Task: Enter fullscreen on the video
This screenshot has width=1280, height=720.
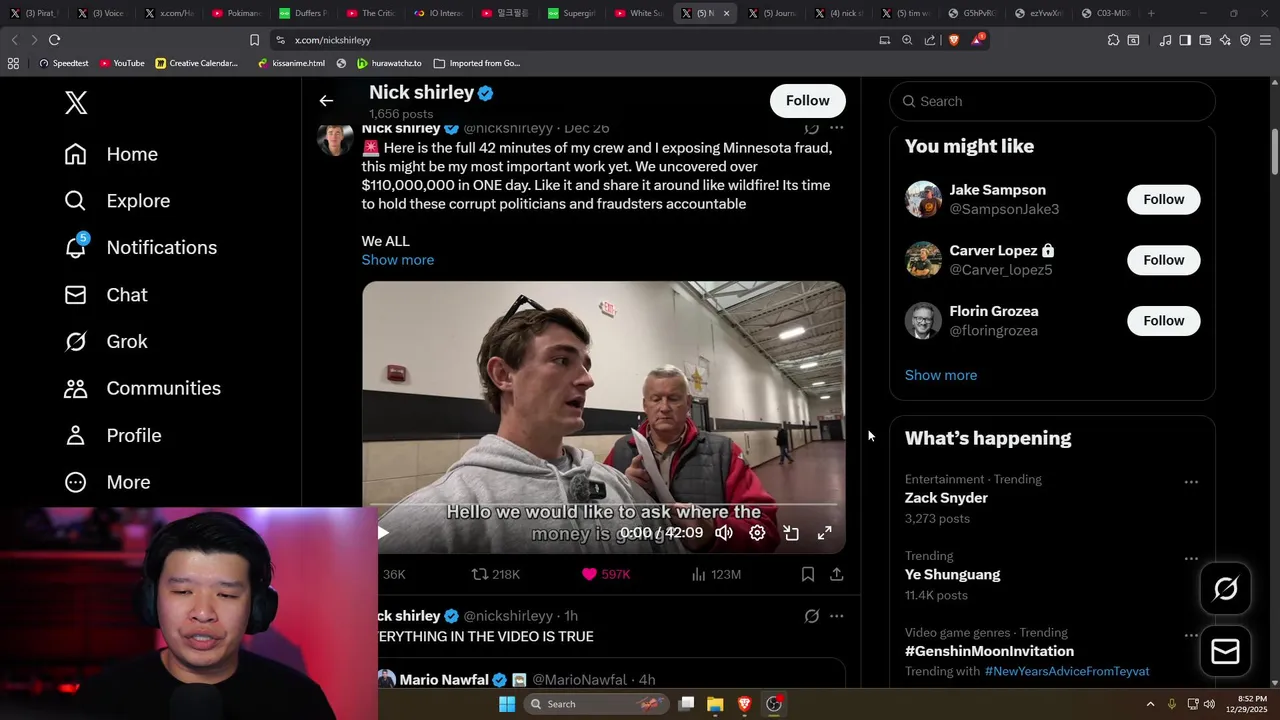Action: tap(824, 533)
